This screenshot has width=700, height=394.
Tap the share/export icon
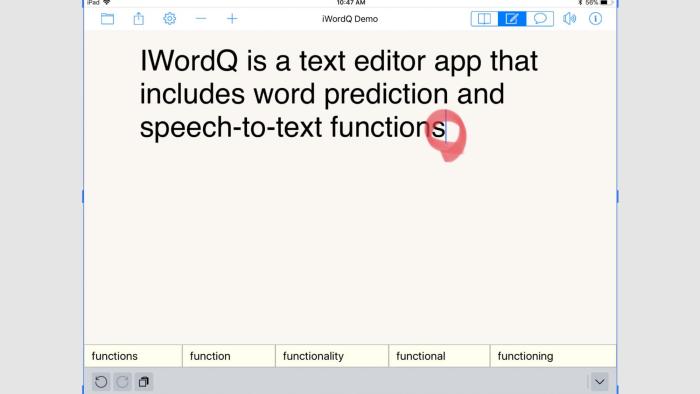coord(139,19)
